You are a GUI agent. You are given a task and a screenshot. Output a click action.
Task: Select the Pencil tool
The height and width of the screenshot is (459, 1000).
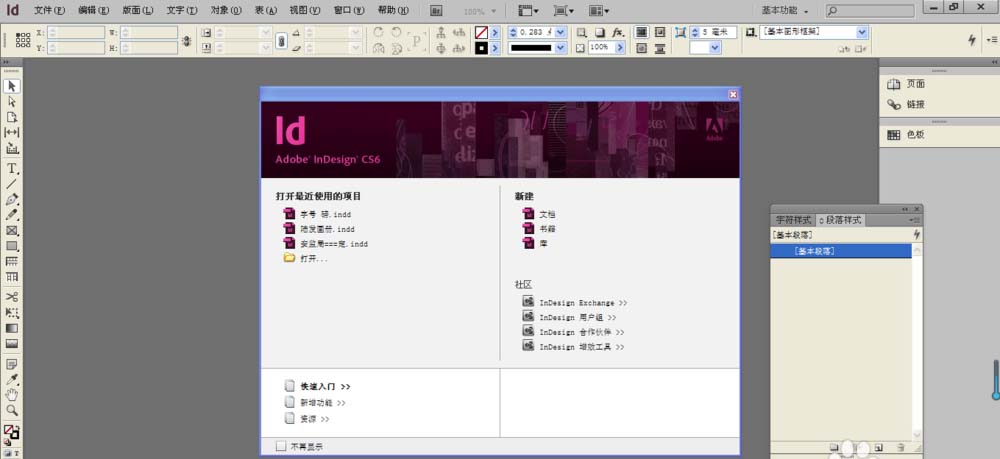[x=11, y=215]
